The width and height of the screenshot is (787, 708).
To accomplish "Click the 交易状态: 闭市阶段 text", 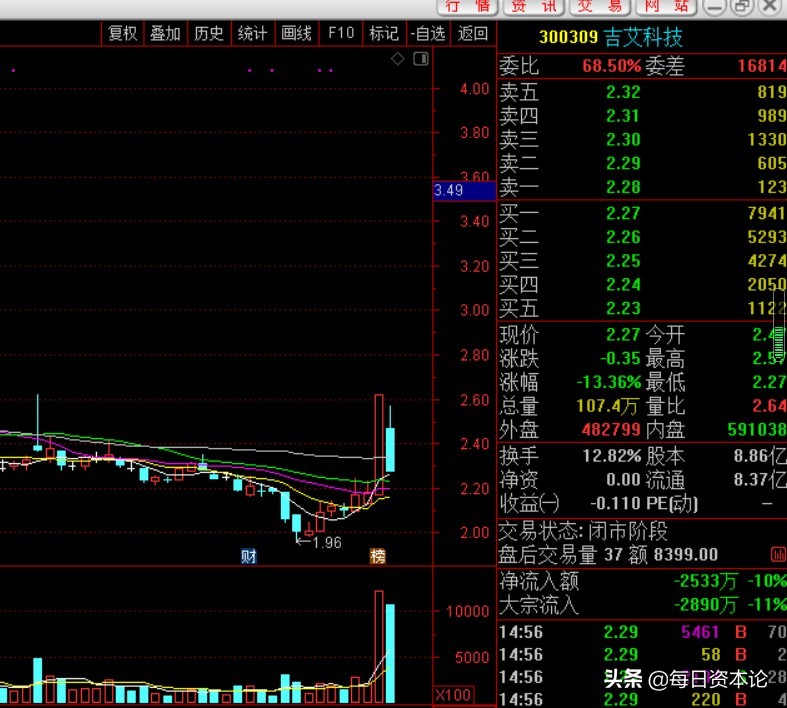I will pos(583,531).
